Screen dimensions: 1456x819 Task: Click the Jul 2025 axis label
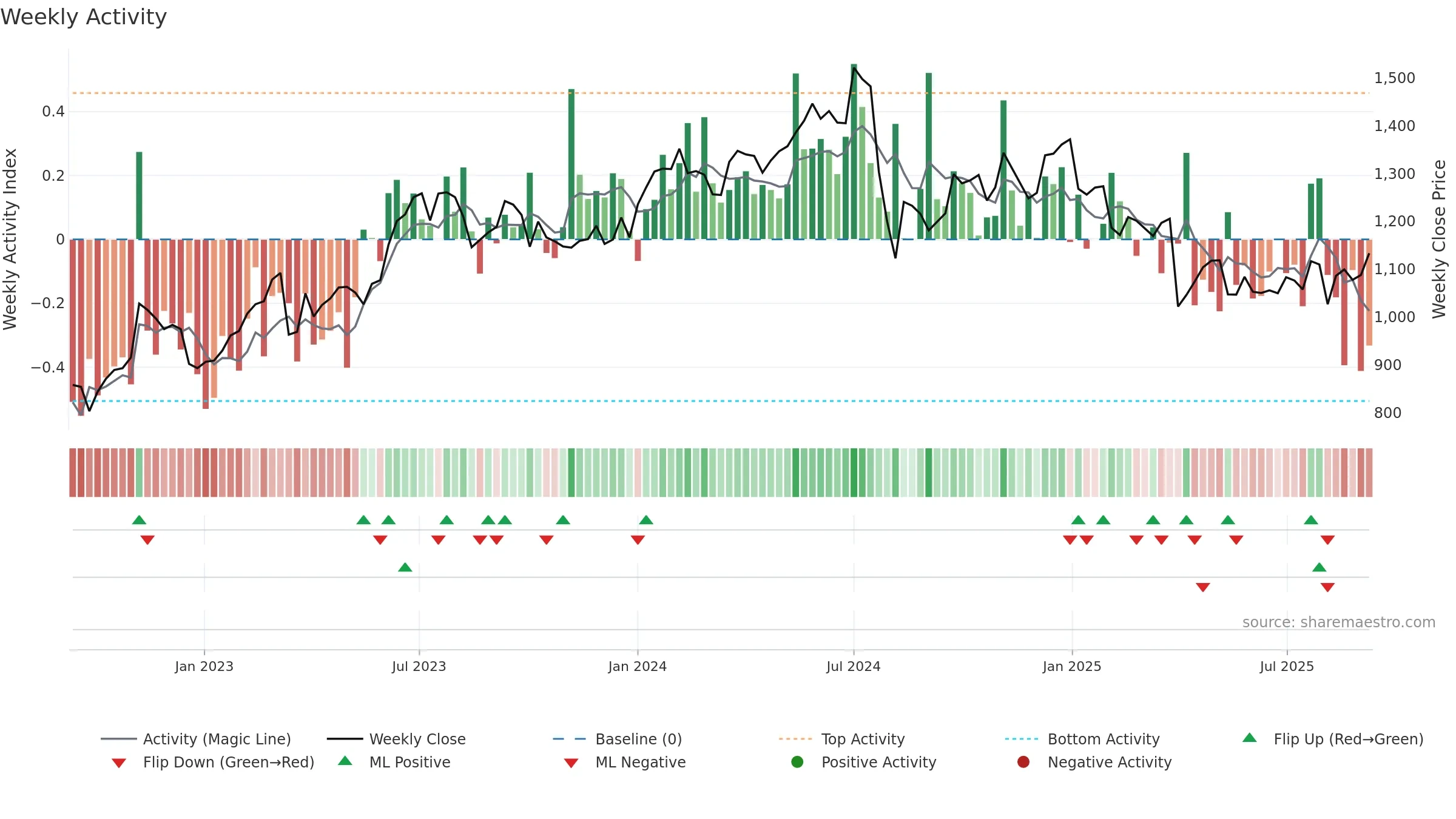coord(1287,666)
